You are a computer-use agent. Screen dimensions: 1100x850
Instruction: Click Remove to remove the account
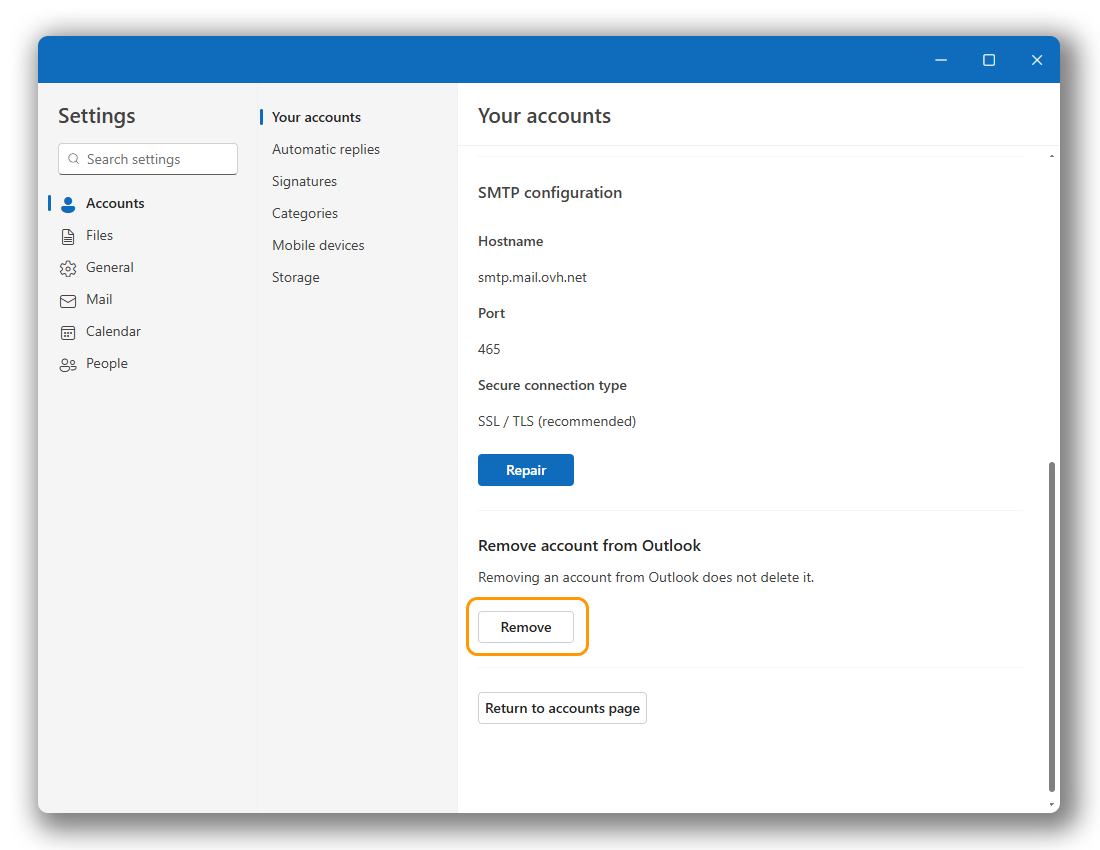pos(526,627)
